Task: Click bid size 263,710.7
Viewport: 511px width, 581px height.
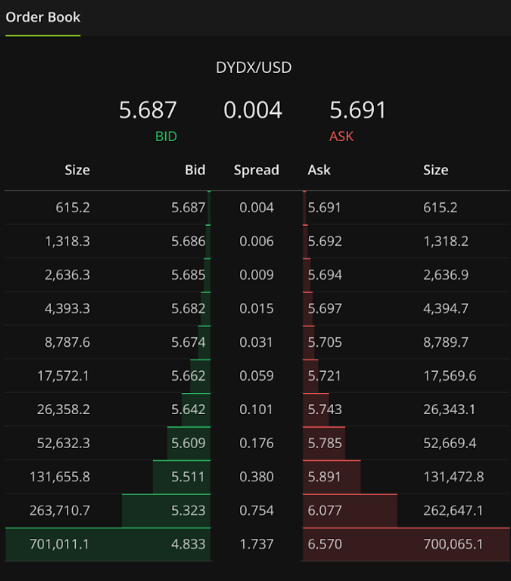Action: (60, 511)
